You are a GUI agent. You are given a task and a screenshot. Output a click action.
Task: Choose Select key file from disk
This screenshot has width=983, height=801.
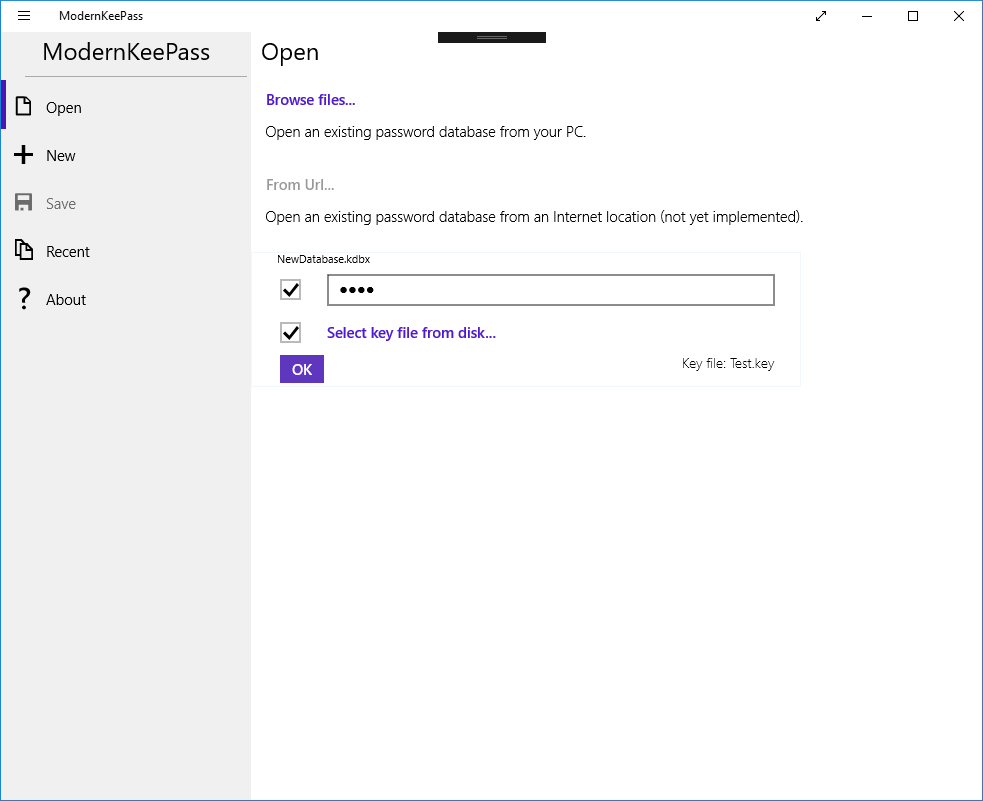pyautogui.click(x=411, y=333)
